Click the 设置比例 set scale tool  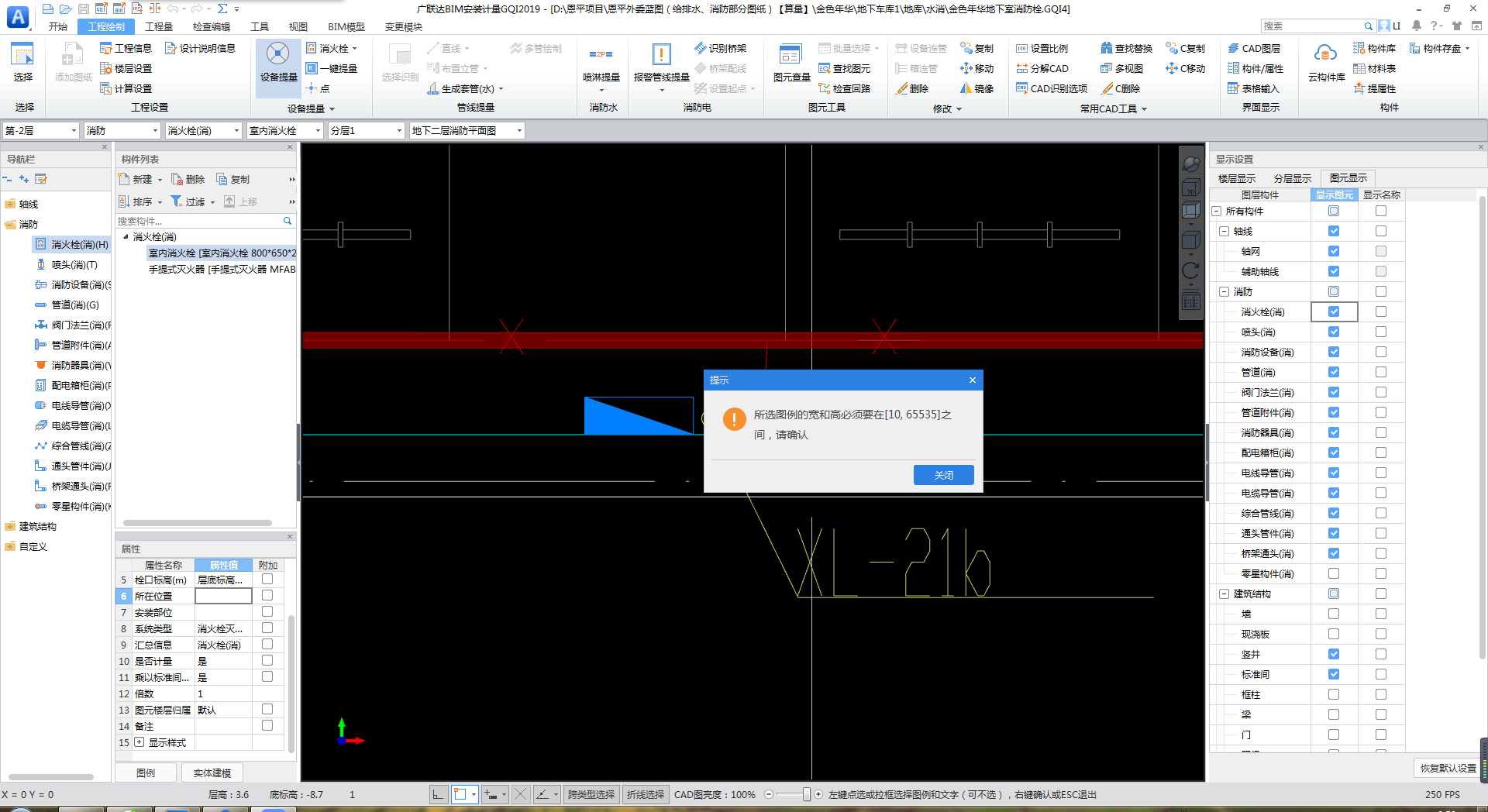point(1042,48)
